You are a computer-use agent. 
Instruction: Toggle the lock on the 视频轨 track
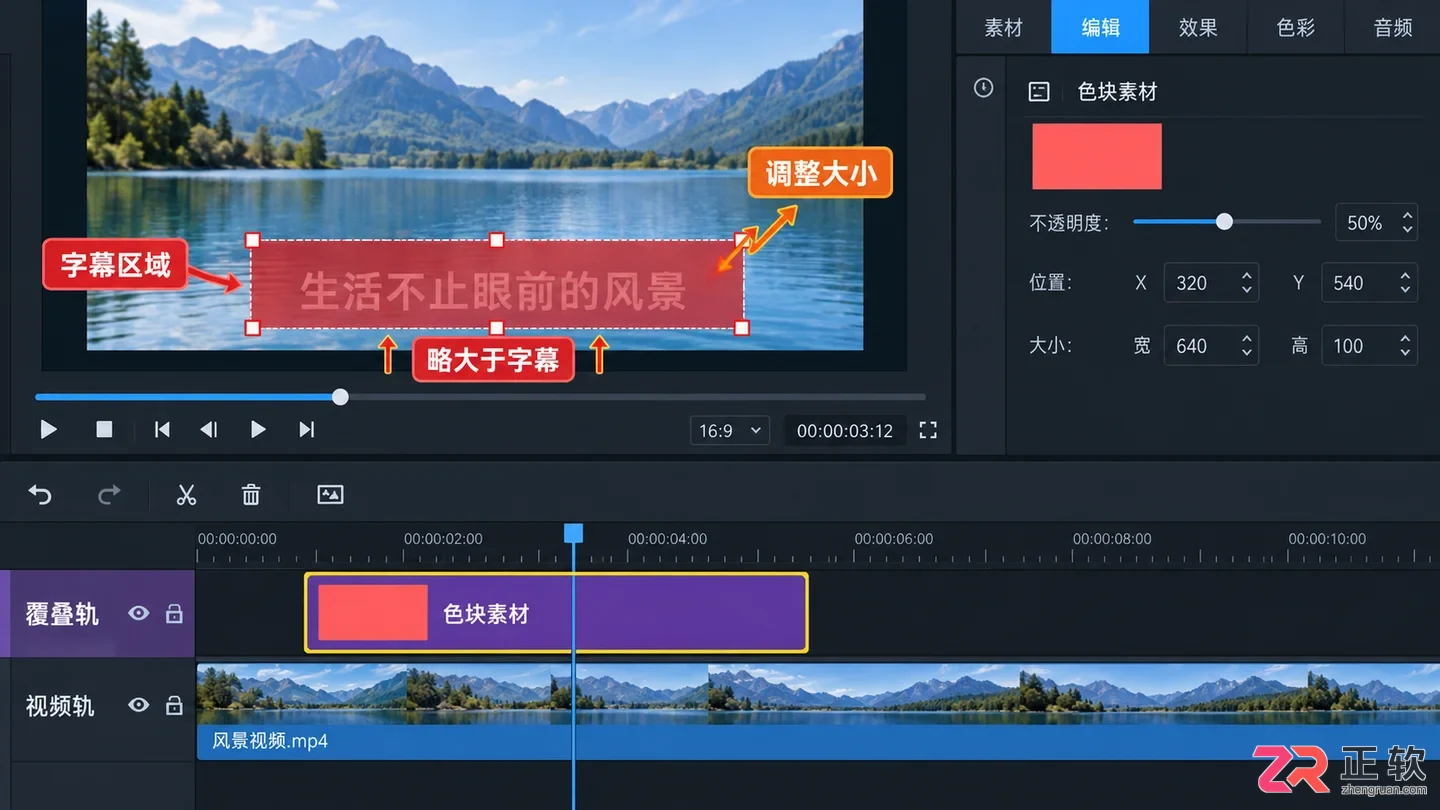tap(174, 706)
